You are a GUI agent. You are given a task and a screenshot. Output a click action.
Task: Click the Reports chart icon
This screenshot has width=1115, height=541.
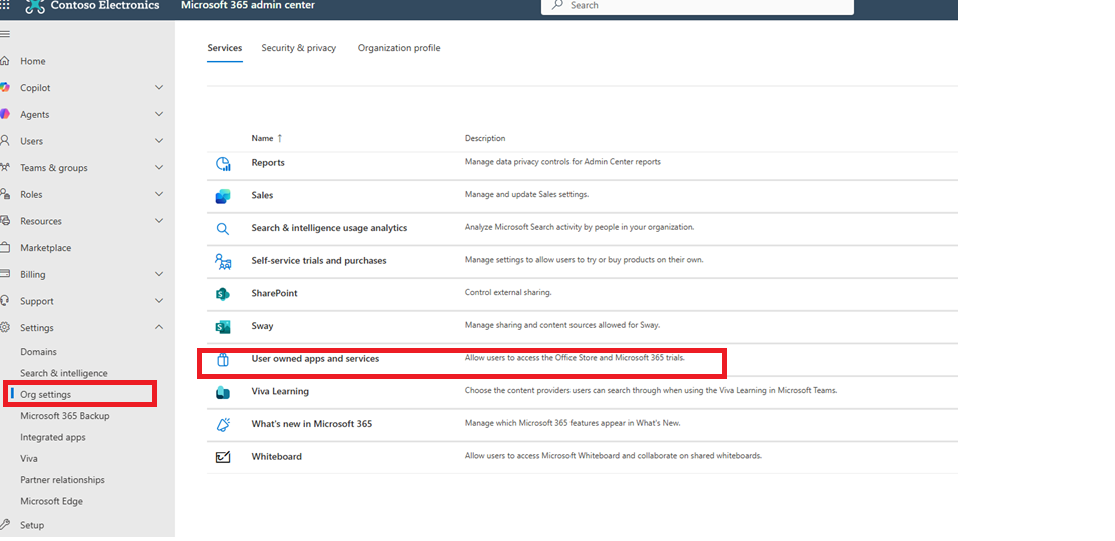click(223, 164)
